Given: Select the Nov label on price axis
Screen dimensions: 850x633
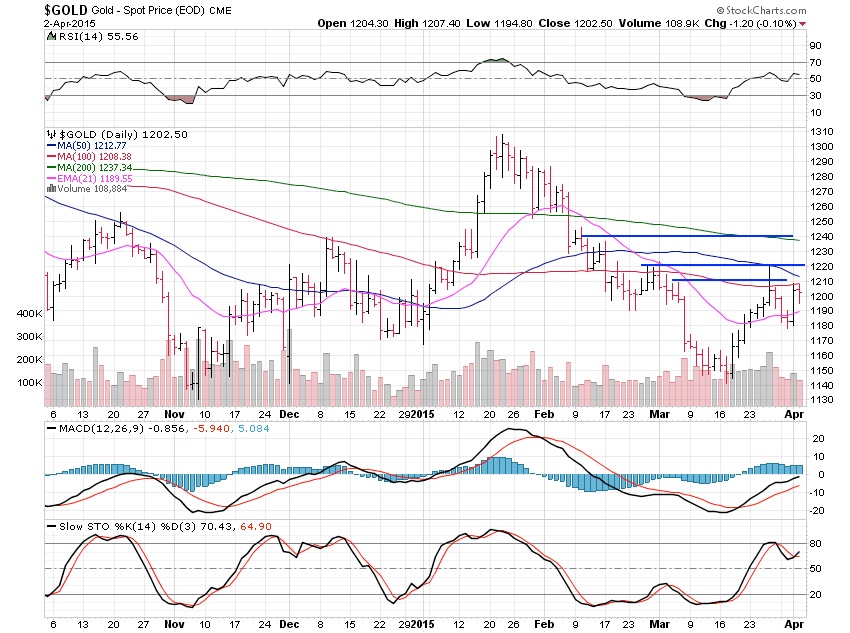Looking at the screenshot, I should click(x=174, y=414).
